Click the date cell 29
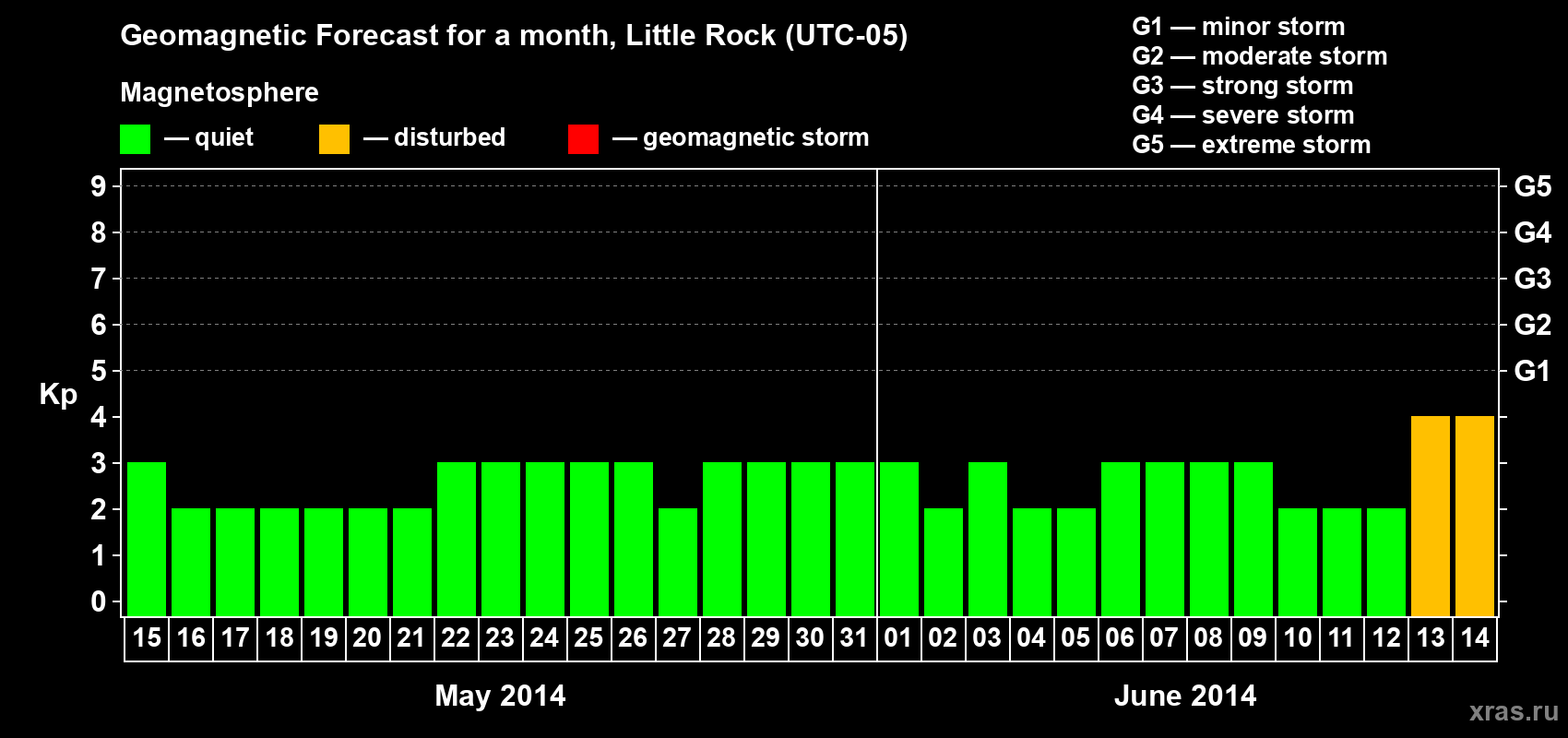Screen dimensions: 1568x738 tap(766, 638)
